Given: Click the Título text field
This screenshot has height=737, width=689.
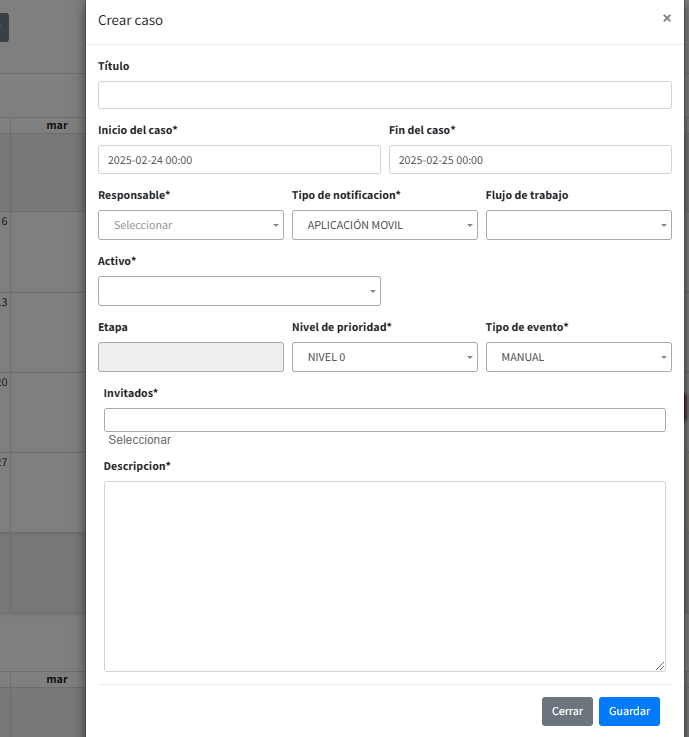Looking at the screenshot, I should 384,95.
